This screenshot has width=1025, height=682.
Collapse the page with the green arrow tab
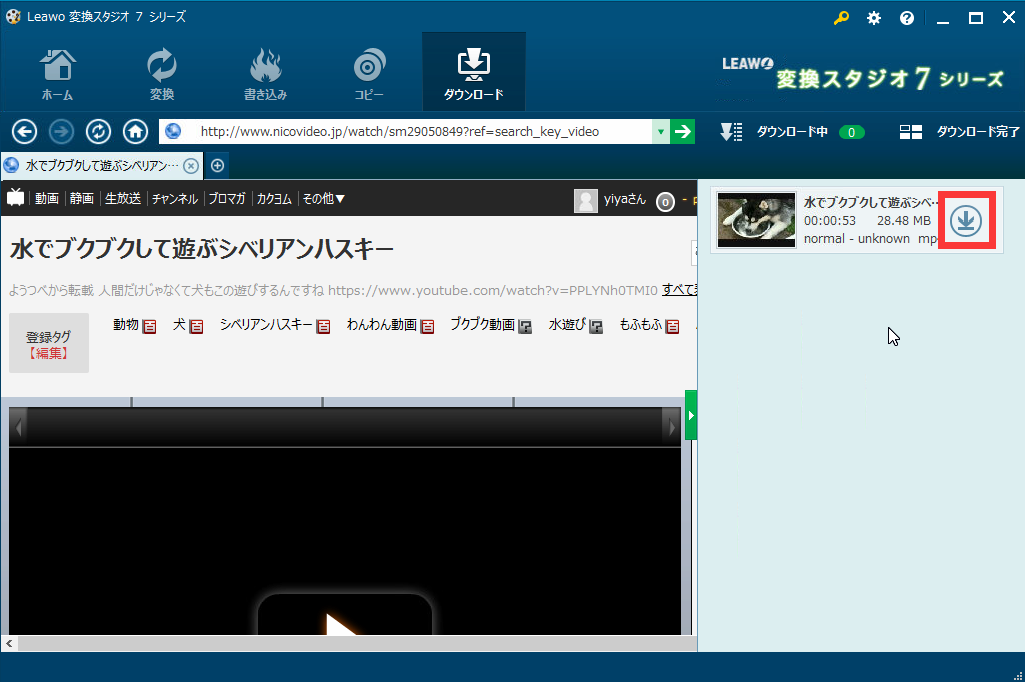[x=691, y=416]
